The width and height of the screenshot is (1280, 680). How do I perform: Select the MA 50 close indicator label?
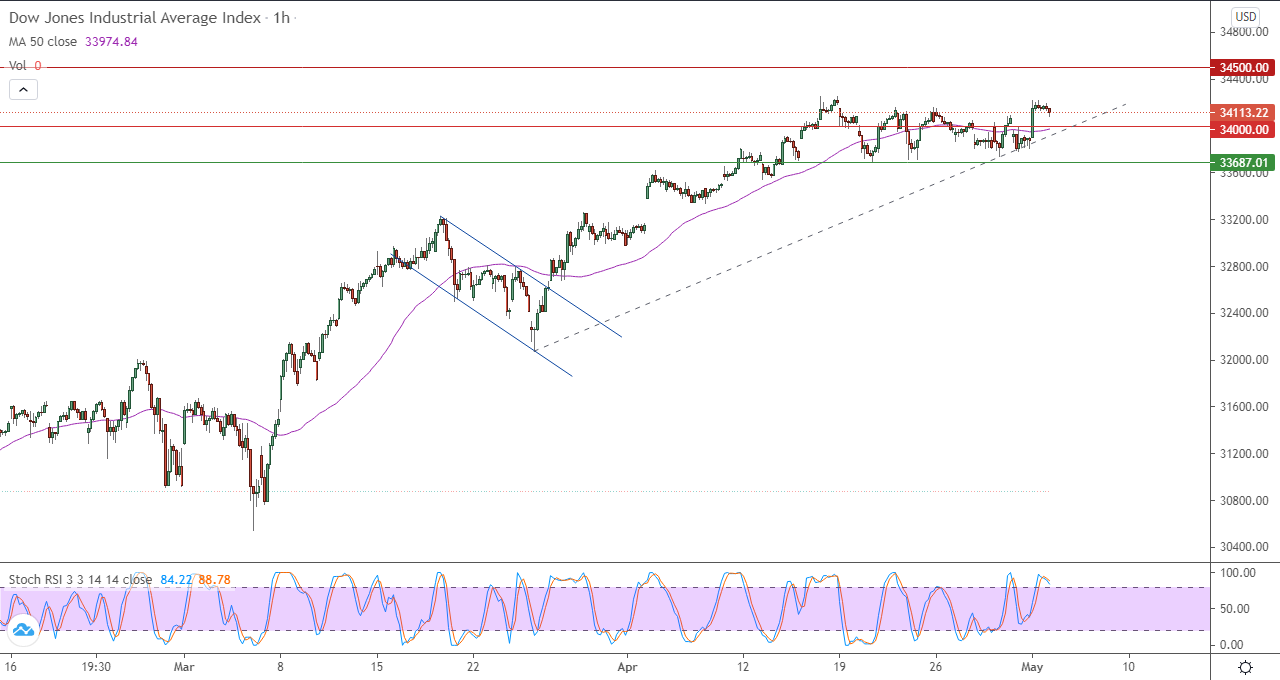[x=45, y=42]
